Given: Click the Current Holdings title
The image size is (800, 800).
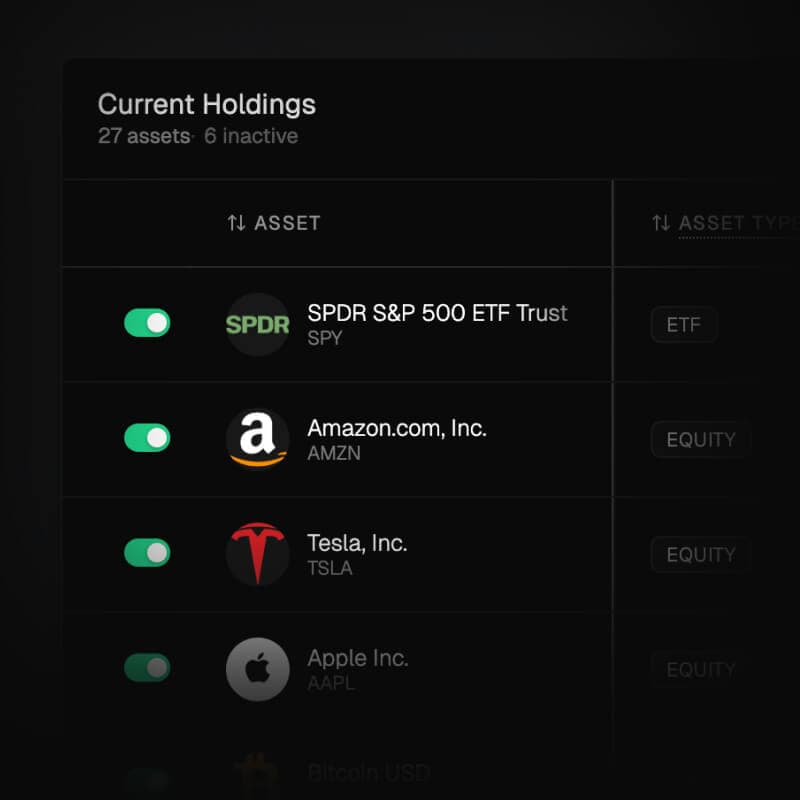Looking at the screenshot, I should (206, 104).
